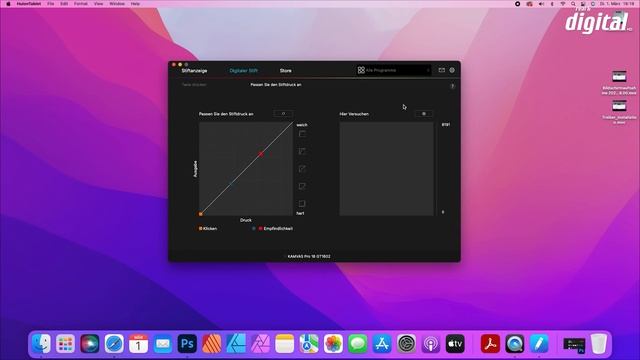Click the Klicken legend label
Image resolution: width=640 pixels, height=360 pixels.
[x=210, y=229]
